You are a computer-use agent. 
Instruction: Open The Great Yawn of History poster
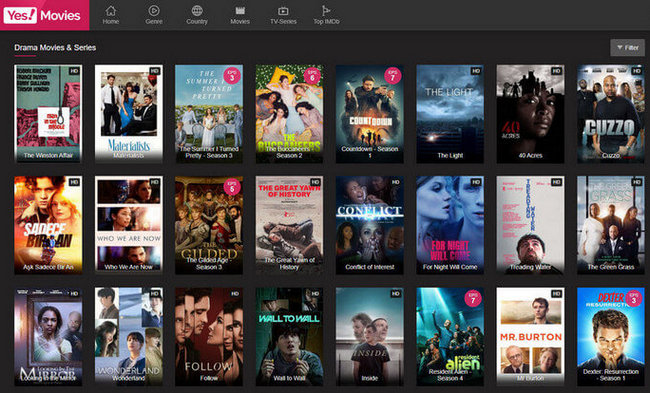(289, 225)
